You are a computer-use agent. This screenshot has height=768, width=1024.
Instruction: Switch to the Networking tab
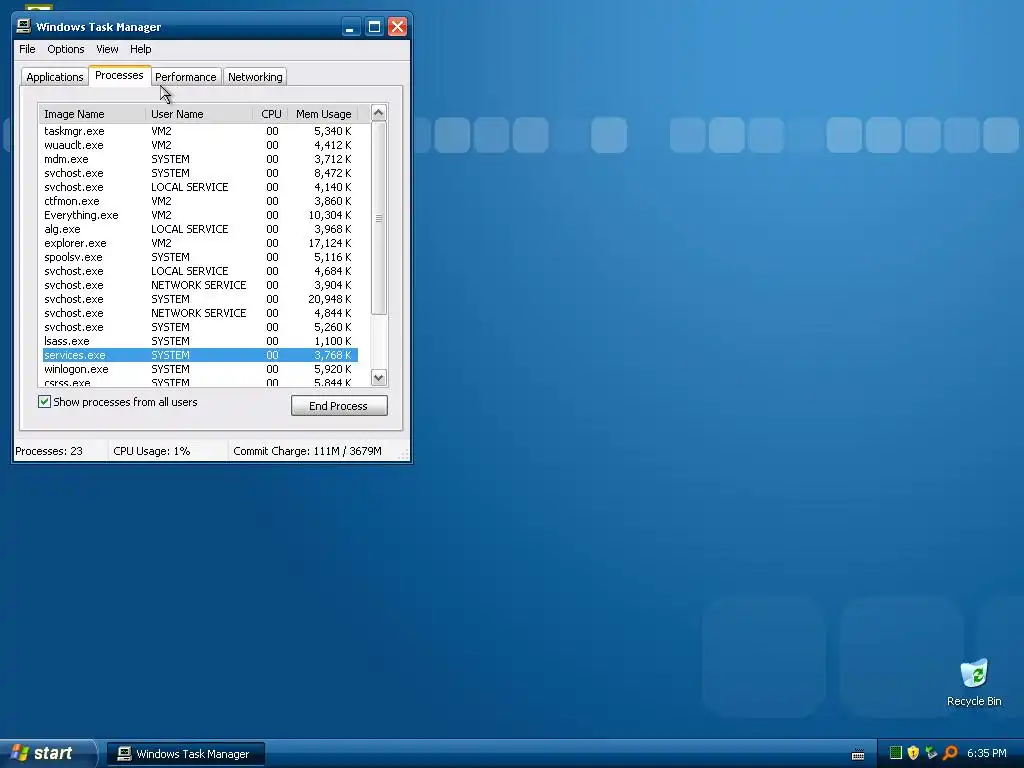coord(255,77)
